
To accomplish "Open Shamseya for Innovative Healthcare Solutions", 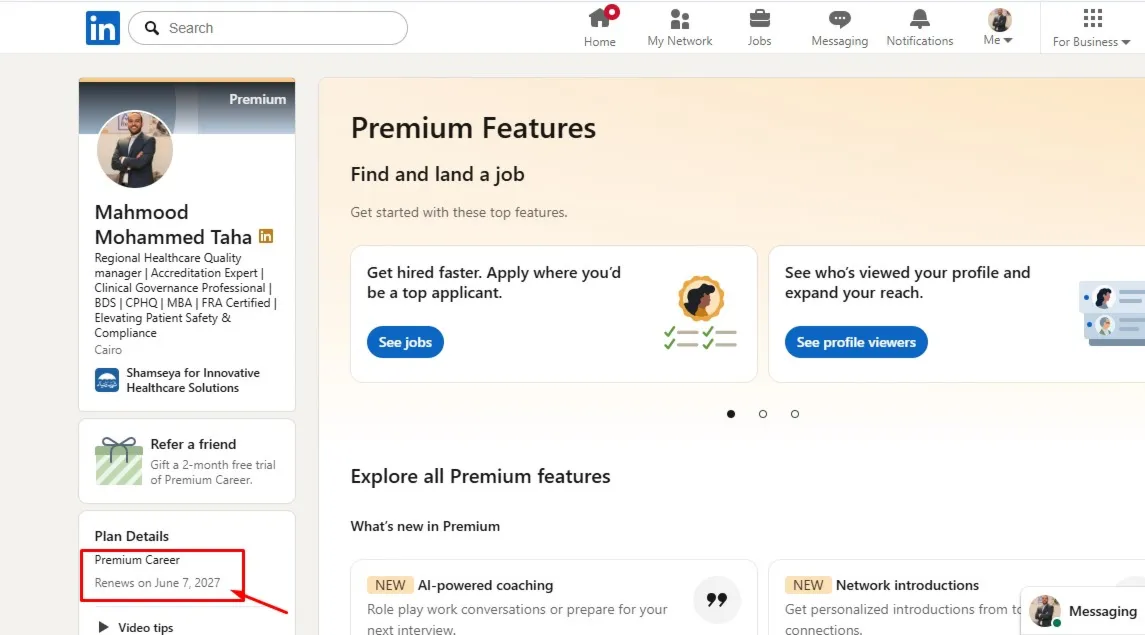I will [193, 380].
